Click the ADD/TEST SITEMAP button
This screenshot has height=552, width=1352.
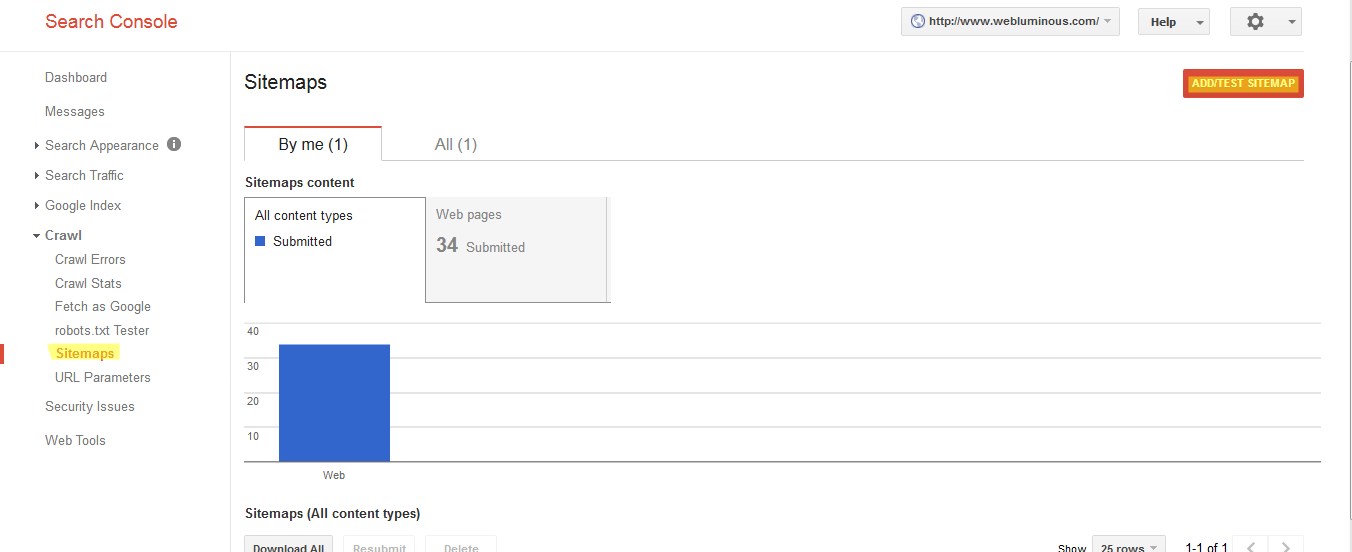tap(1243, 83)
